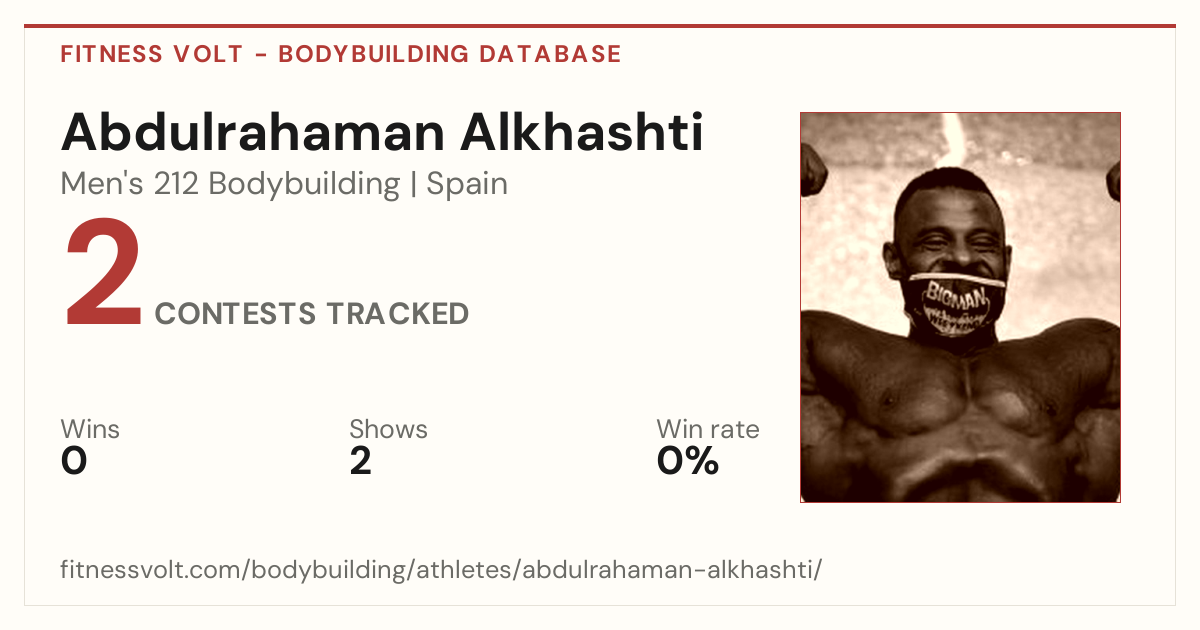Click the big red number 2
Image resolution: width=1200 pixels, height=630 pixels.
click(104, 275)
